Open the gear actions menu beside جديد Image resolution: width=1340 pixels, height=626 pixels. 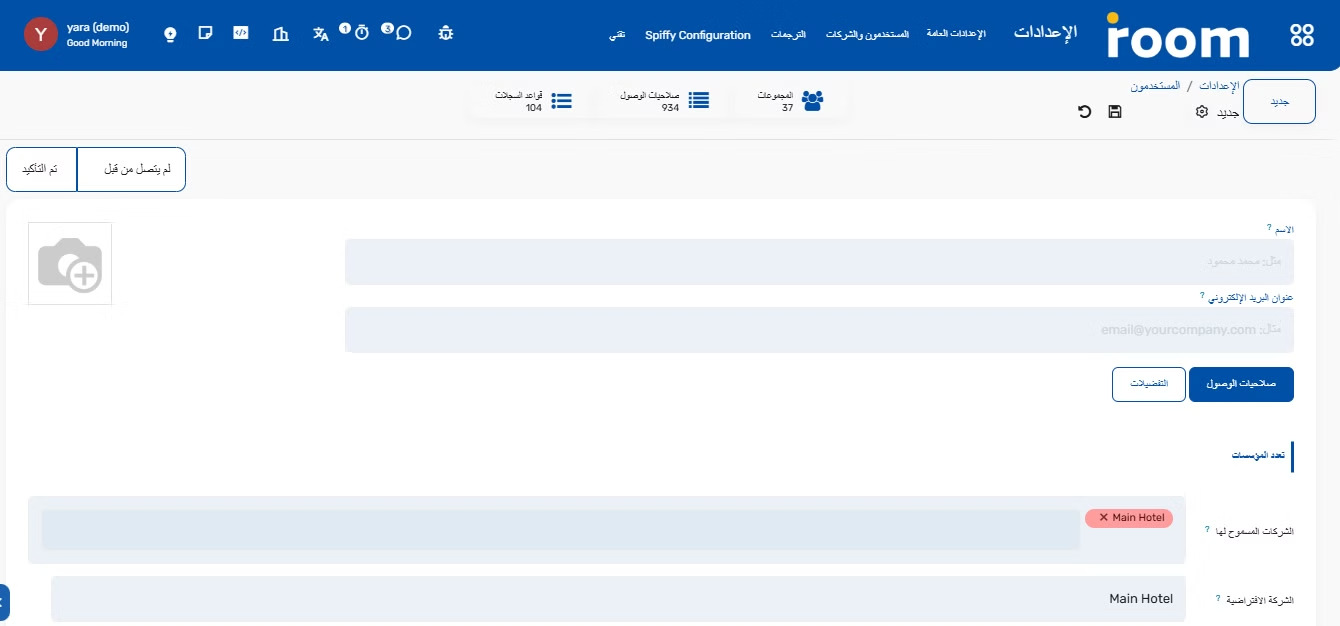point(1202,112)
